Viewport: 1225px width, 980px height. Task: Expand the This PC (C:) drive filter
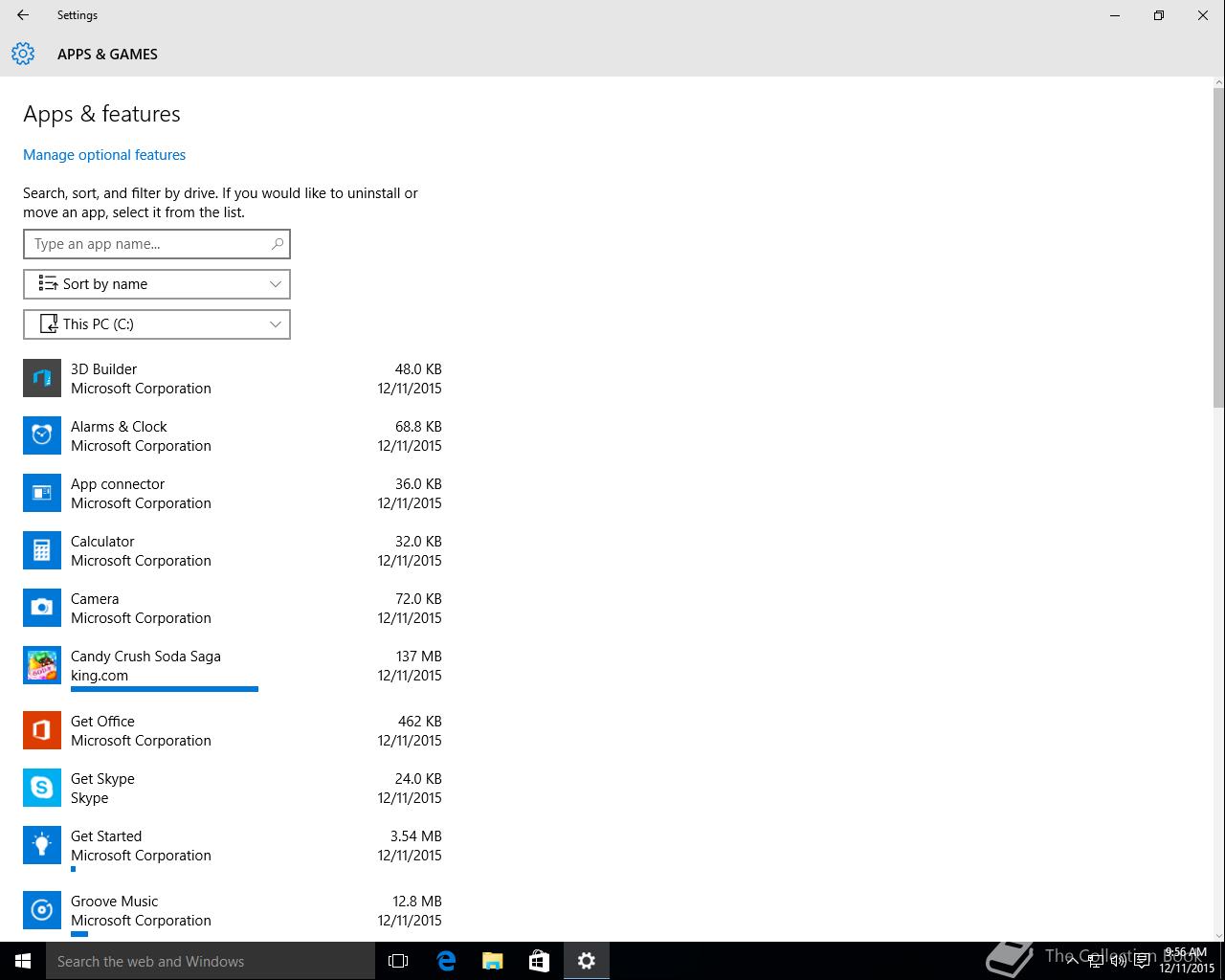coord(157,324)
